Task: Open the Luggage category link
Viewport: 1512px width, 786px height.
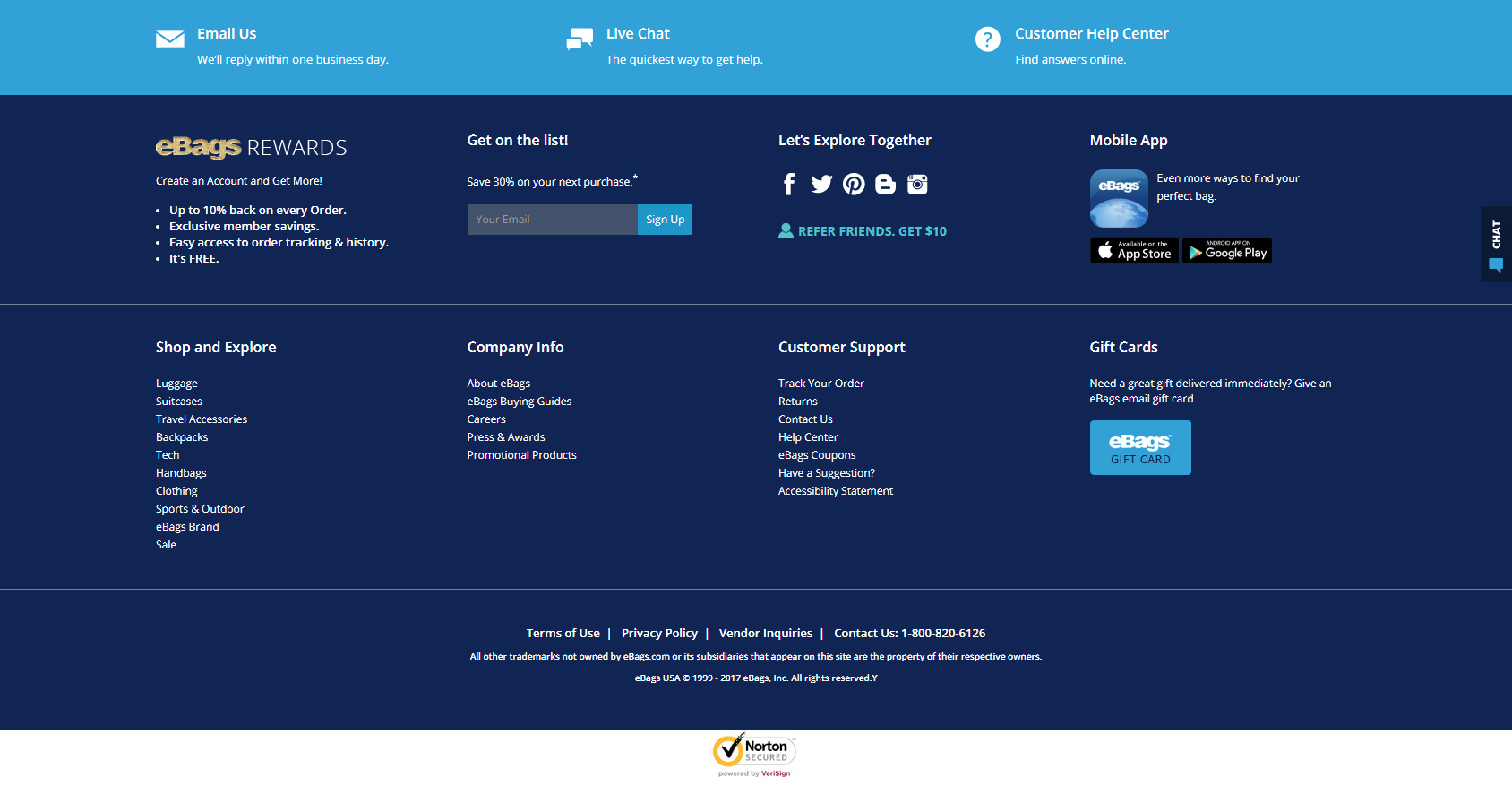Action: click(x=176, y=384)
